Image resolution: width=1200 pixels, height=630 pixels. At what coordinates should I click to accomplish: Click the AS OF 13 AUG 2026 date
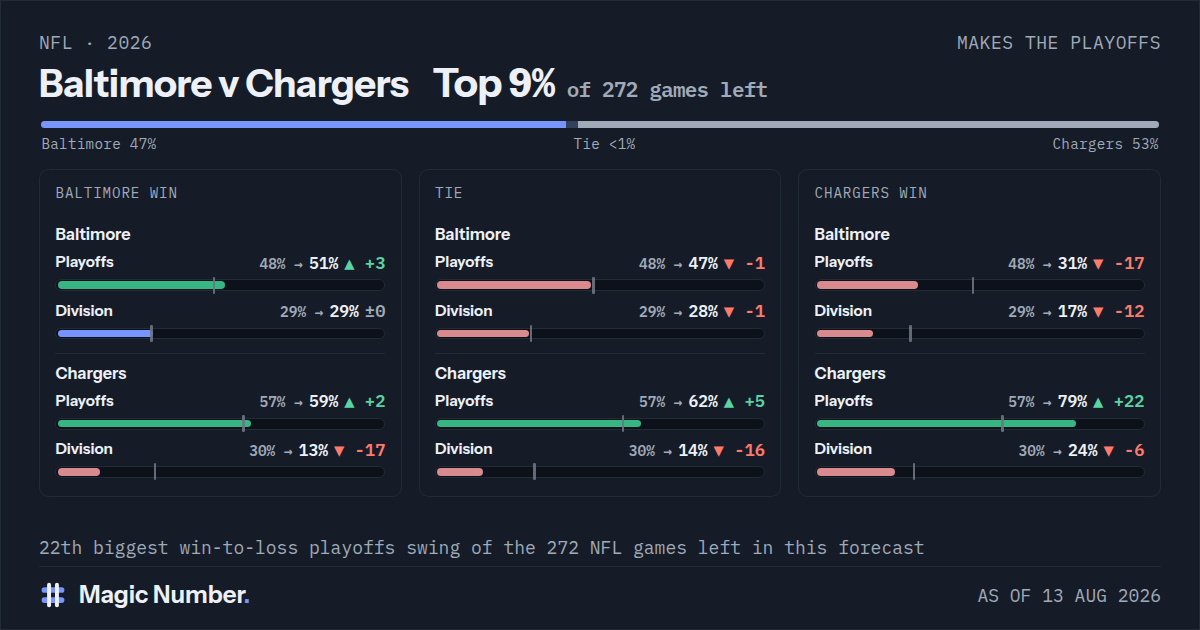click(1069, 596)
